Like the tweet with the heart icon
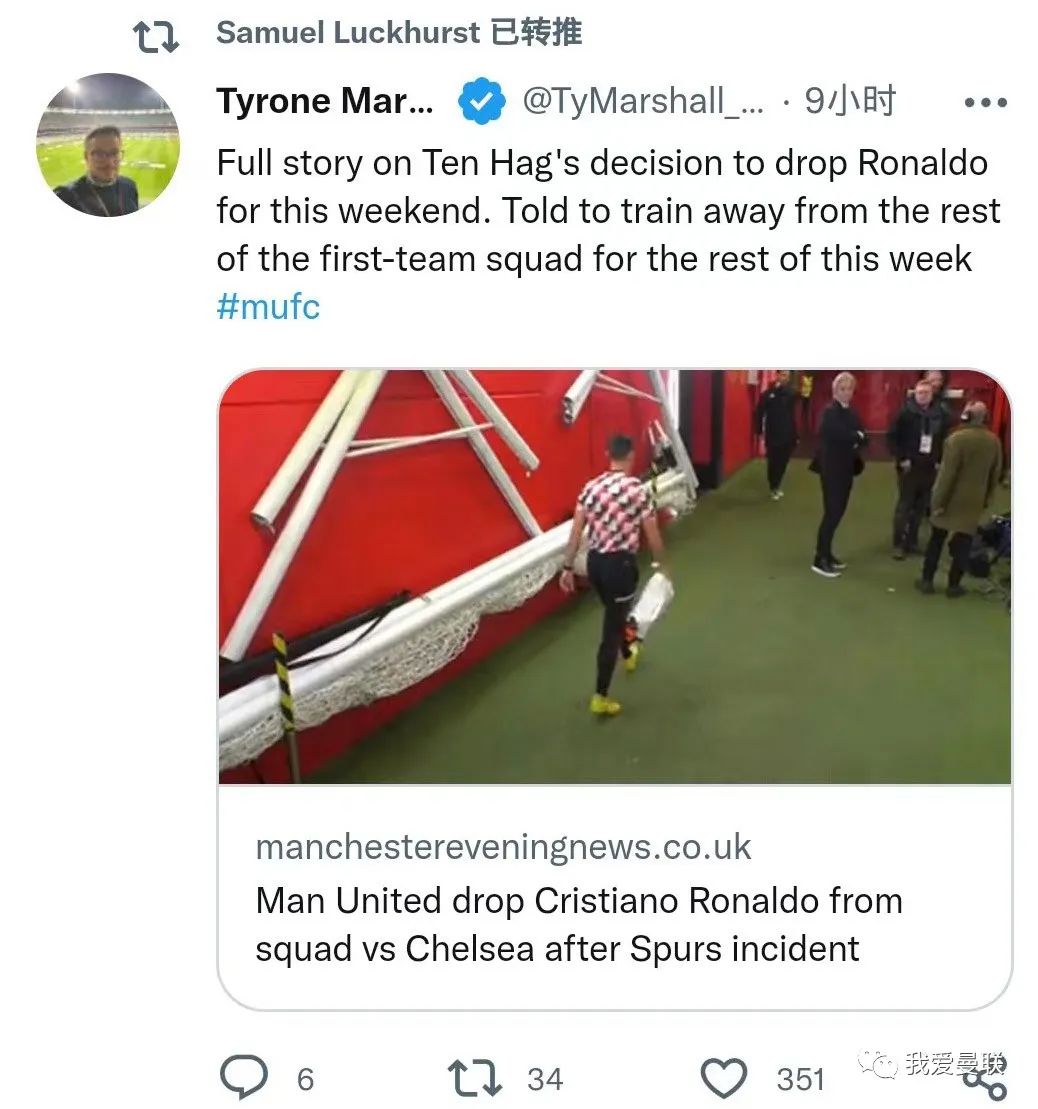This screenshot has height=1109, width=1038. click(x=723, y=1079)
